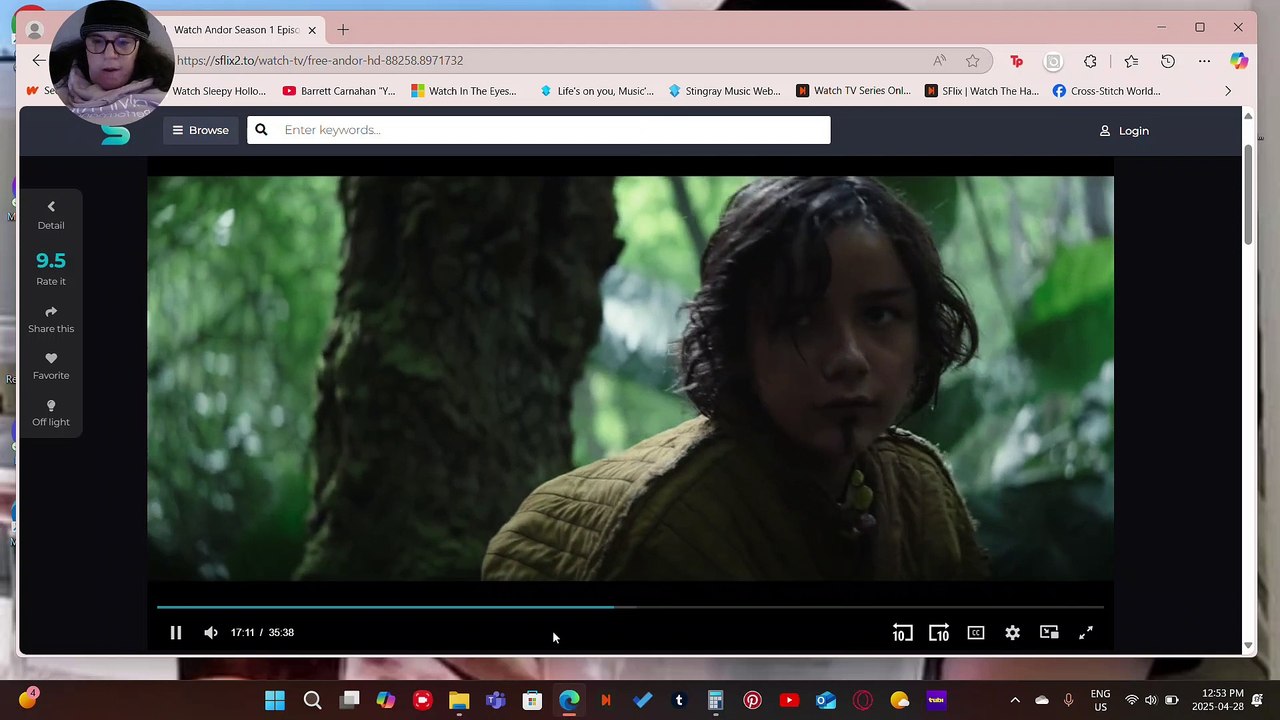Open the Cross-Stitch World... bookmark
1280x720 pixels.
pyautogui.click(x=1106, y=91)
